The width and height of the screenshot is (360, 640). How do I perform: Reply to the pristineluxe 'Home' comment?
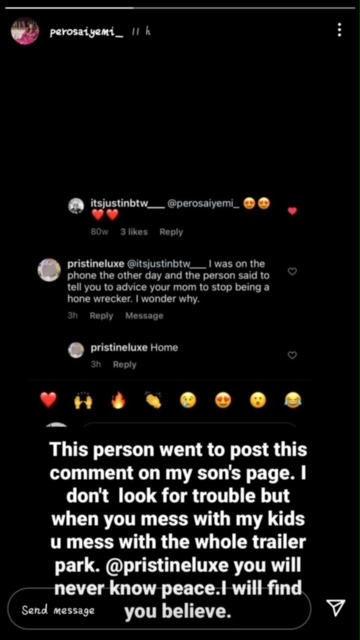(124, 364)
